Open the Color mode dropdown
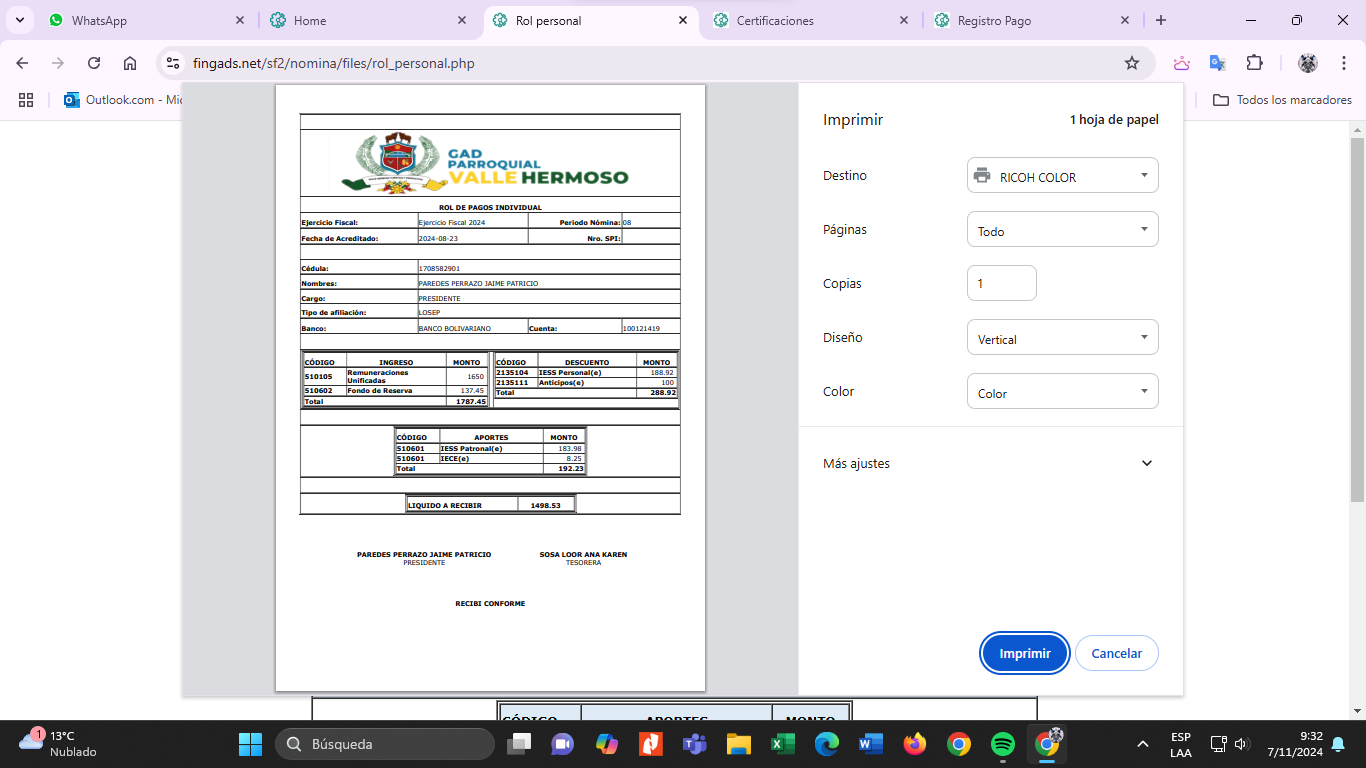Screen dimensions: 1366x768 pyautogui.click(x=1062, y=392)
